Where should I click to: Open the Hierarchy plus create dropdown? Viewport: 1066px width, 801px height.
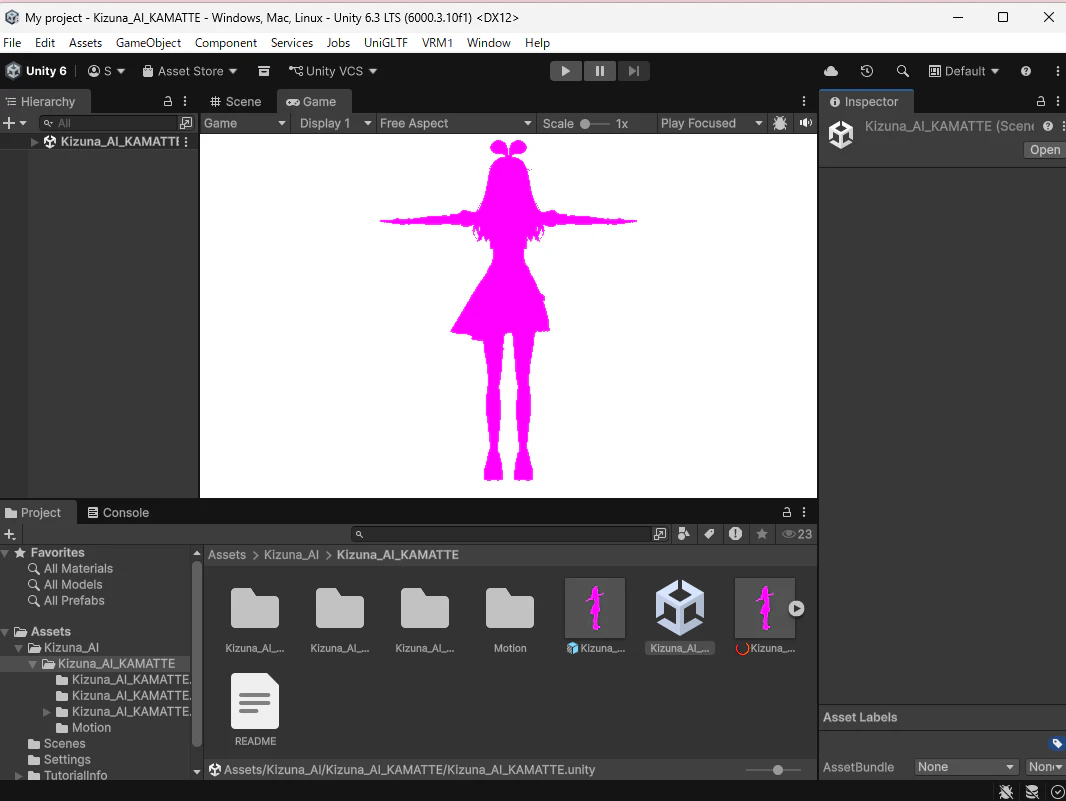tap(14, 123)
